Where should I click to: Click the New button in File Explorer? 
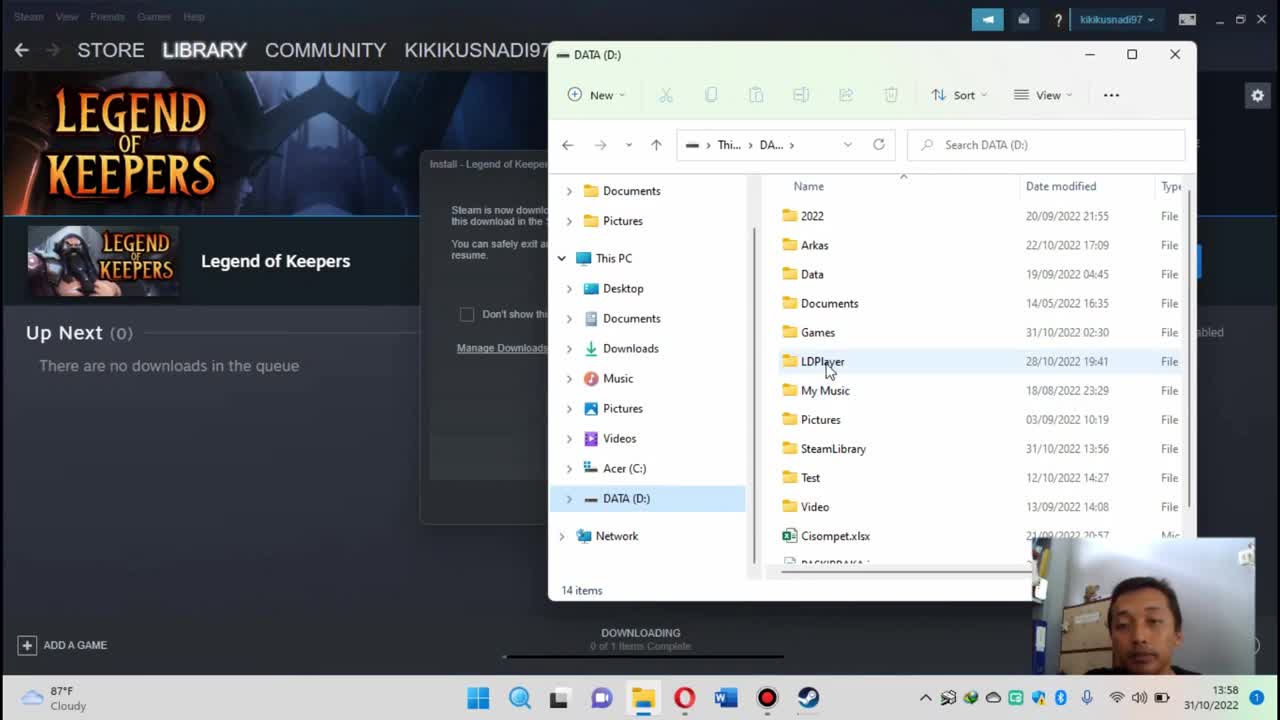(x=596, y=95)
